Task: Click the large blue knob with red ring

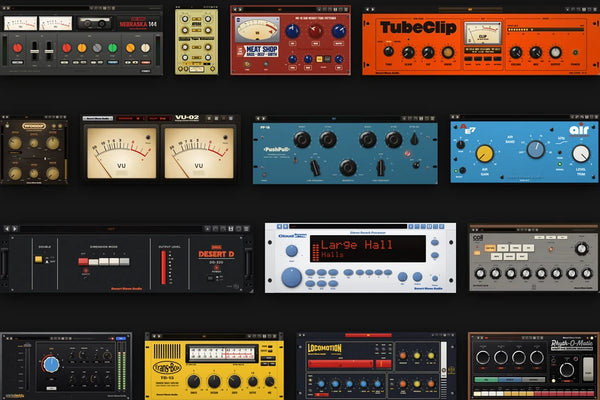Action: pyautogui.click(x=51, y=364)
